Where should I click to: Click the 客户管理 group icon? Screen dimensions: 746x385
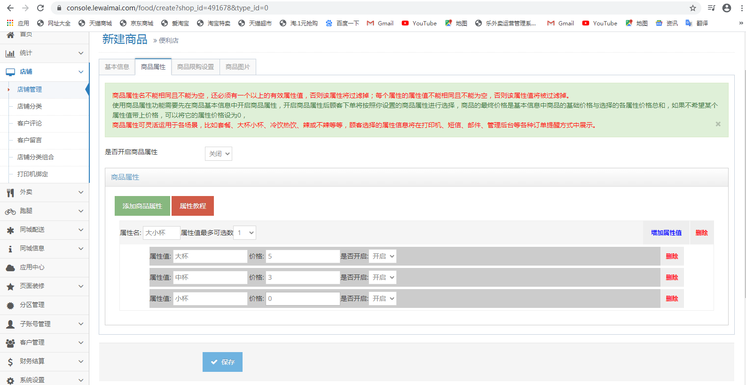pos(10,343)
